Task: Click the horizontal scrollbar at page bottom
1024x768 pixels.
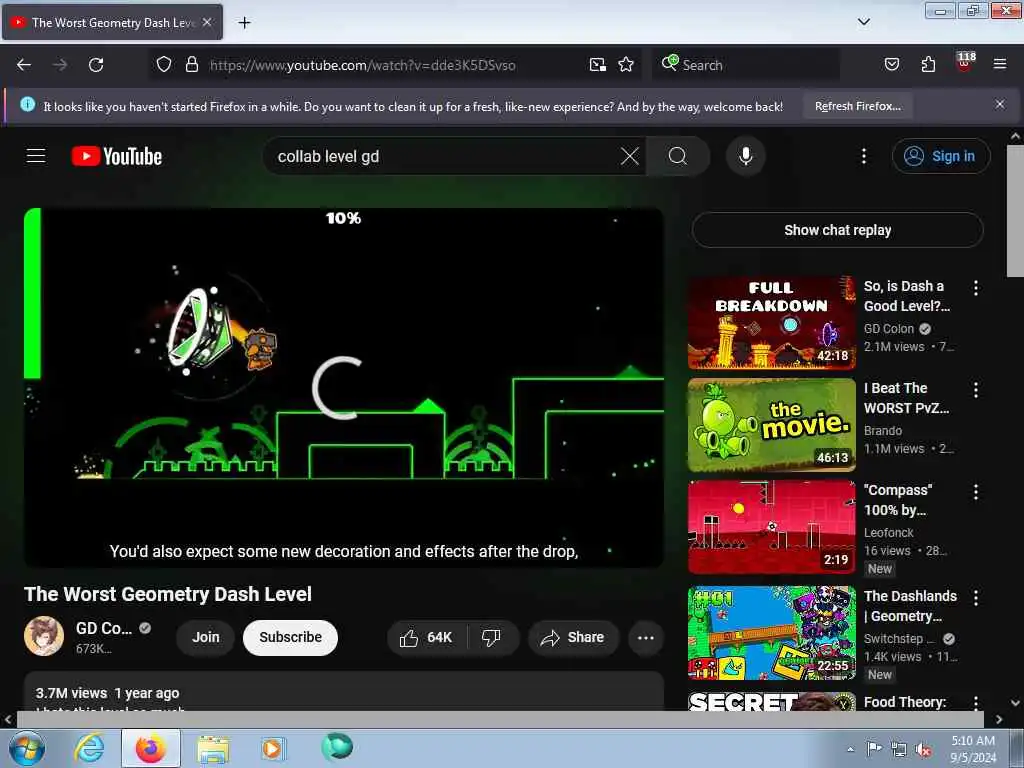Action: pos(500,719)
